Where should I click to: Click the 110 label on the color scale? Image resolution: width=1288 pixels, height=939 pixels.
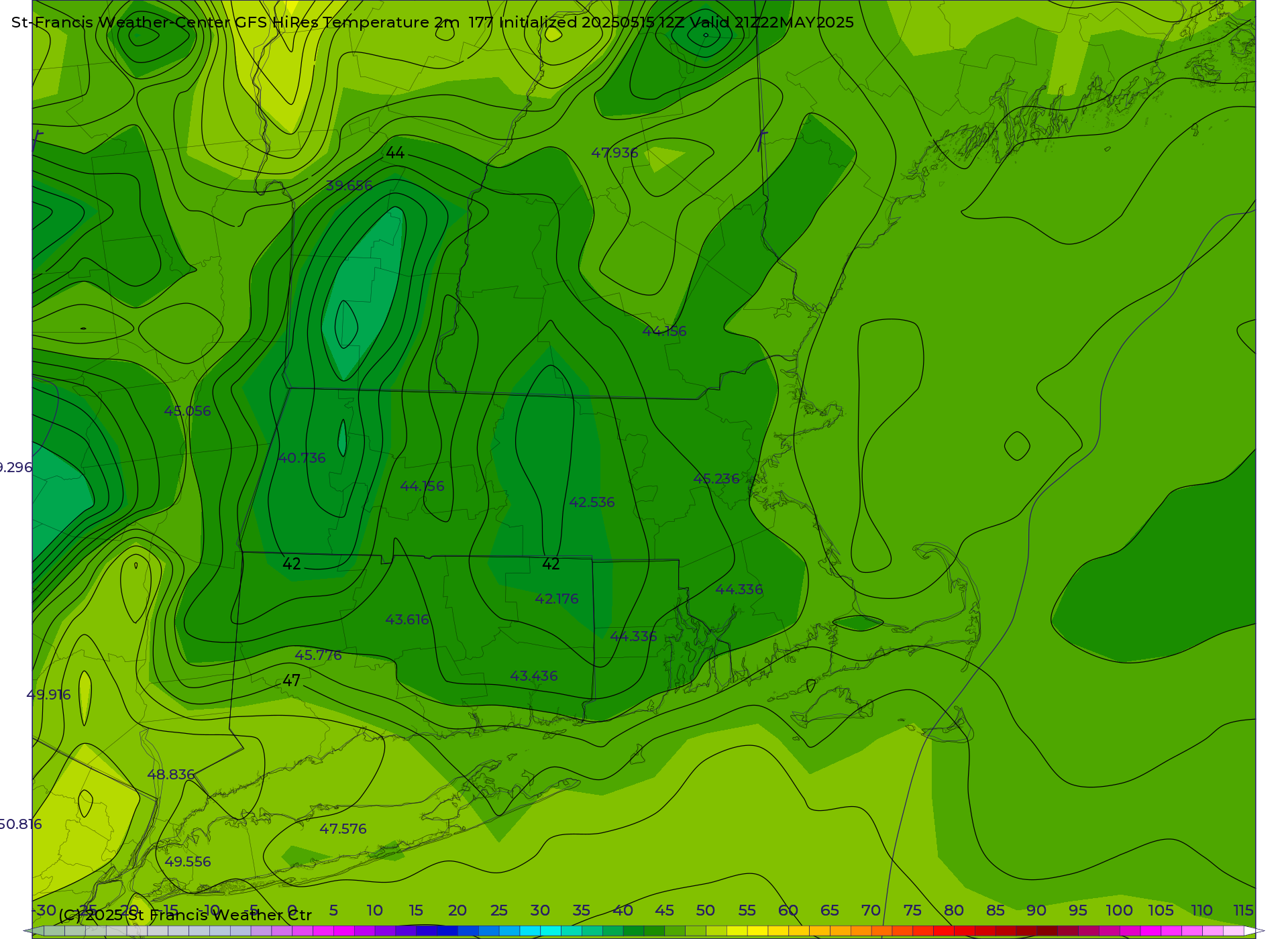tap(1202, 910)
